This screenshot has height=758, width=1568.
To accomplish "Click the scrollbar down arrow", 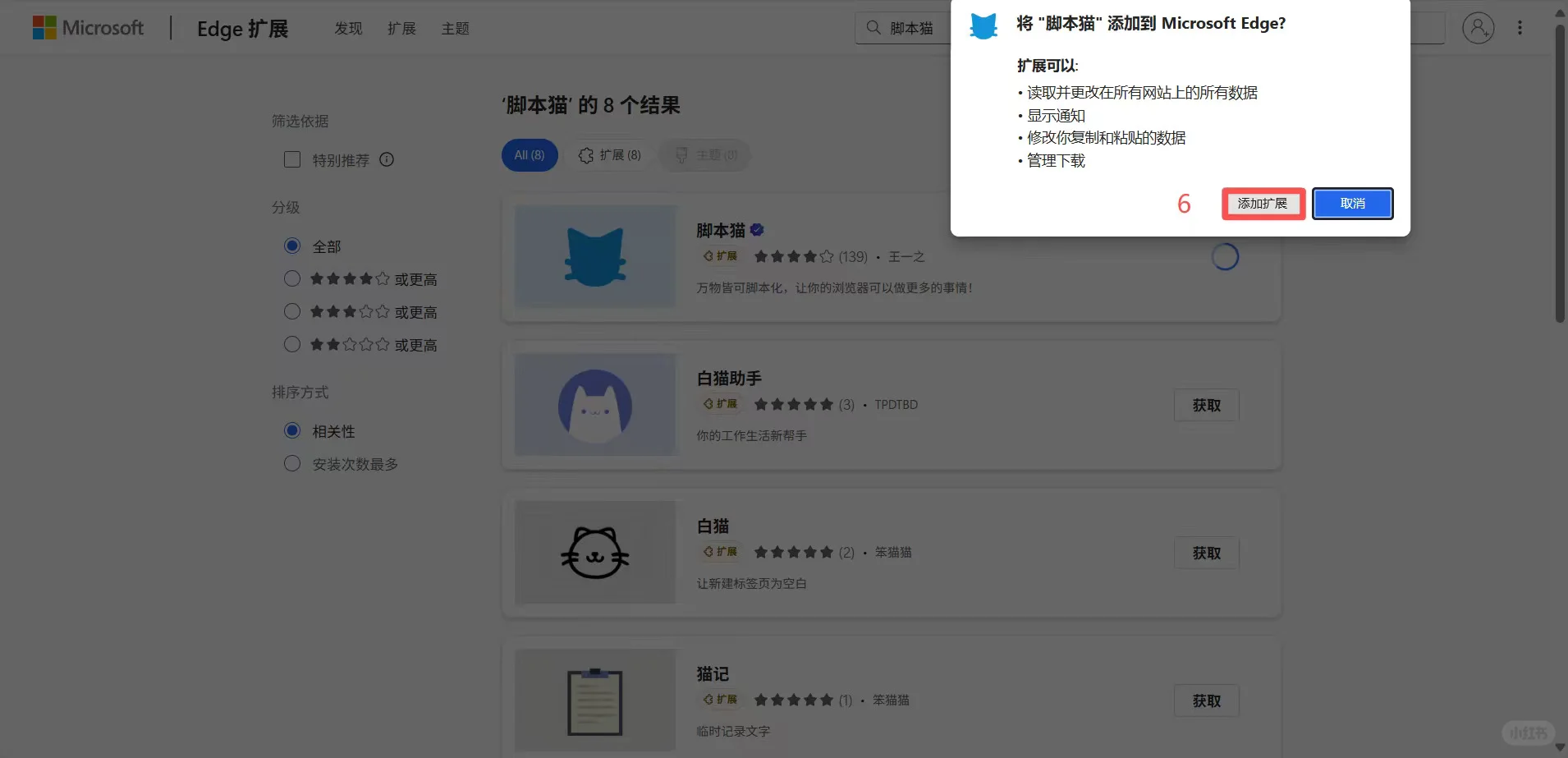I will 1558,746.
